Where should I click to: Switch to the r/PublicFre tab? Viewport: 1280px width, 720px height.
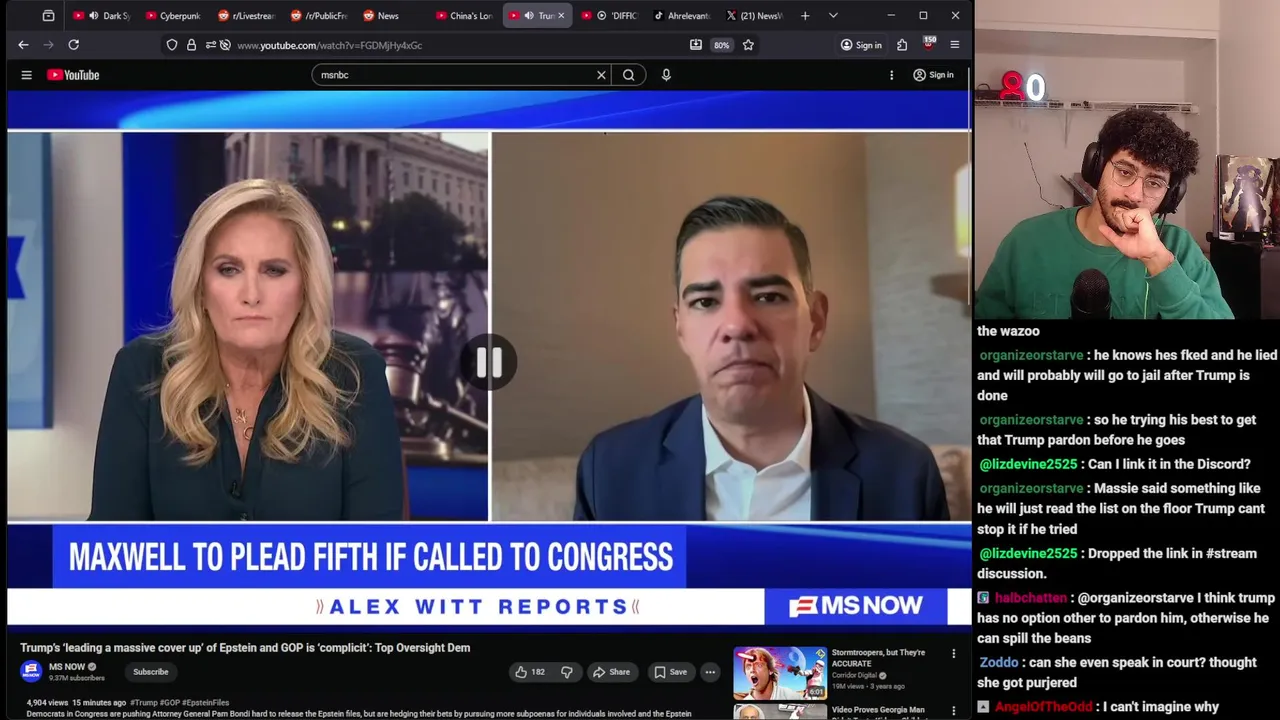click(319, 16)
